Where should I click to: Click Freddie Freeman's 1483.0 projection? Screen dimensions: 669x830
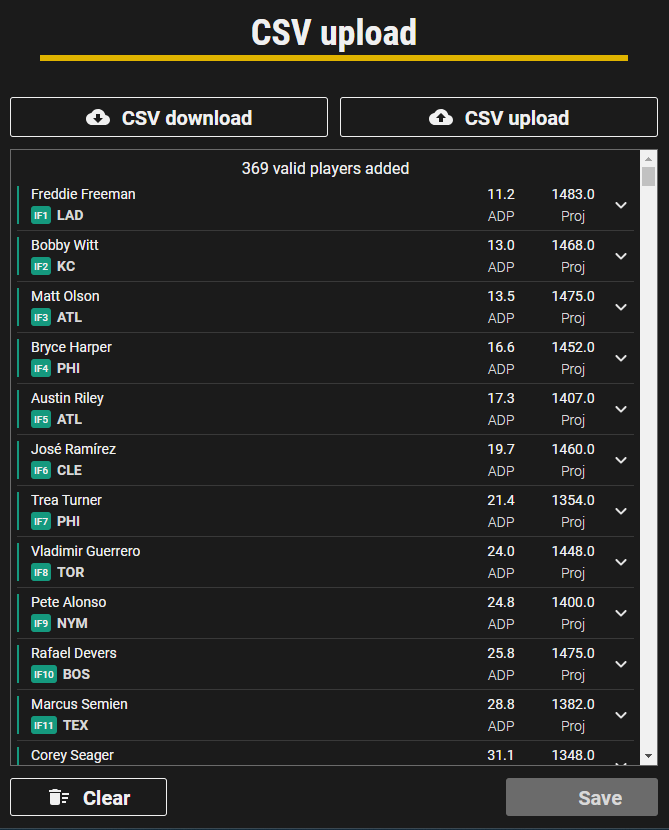[x=573, y=194]
